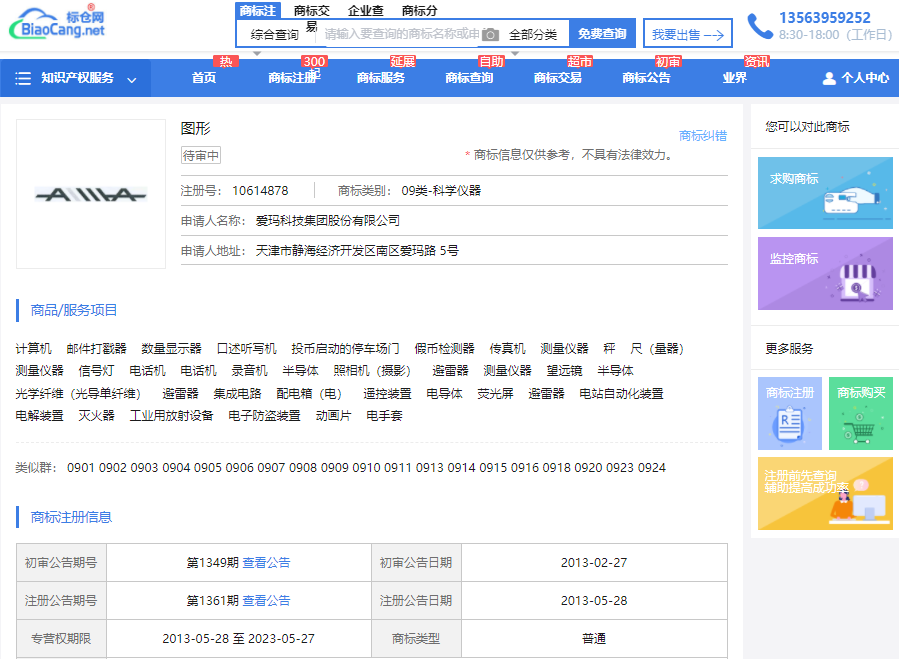This screenshot has height=659, width=899.
Task: Click the 300 badge above 商标注册
Action: (x=314, y=61)
